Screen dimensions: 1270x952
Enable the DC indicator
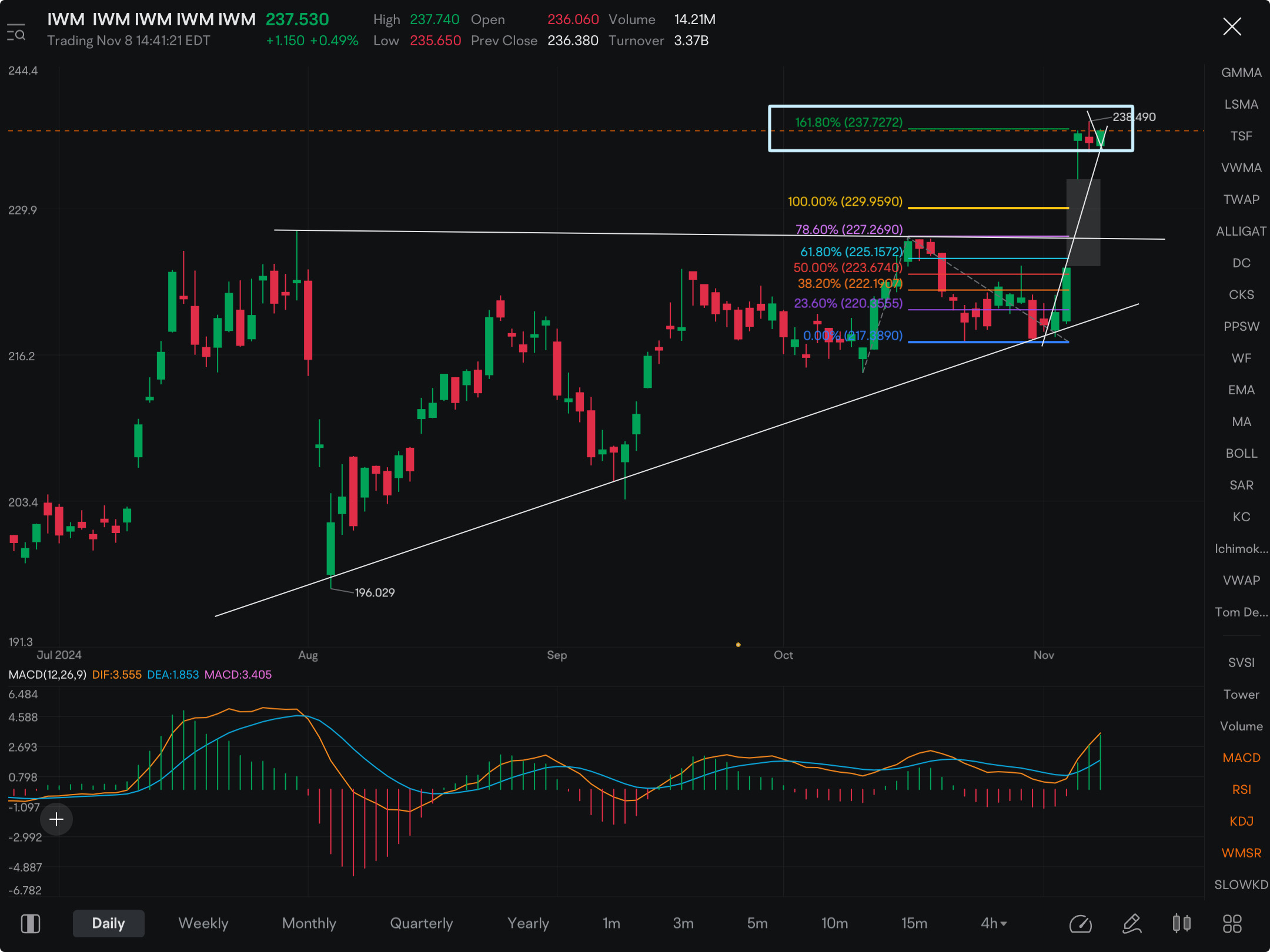pos(1241,263)
